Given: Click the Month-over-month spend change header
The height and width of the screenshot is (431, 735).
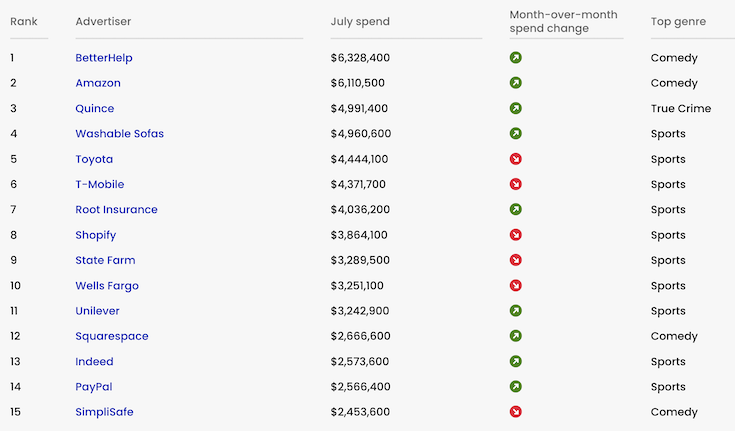Looking at the screenshot, I should [563, 22].
